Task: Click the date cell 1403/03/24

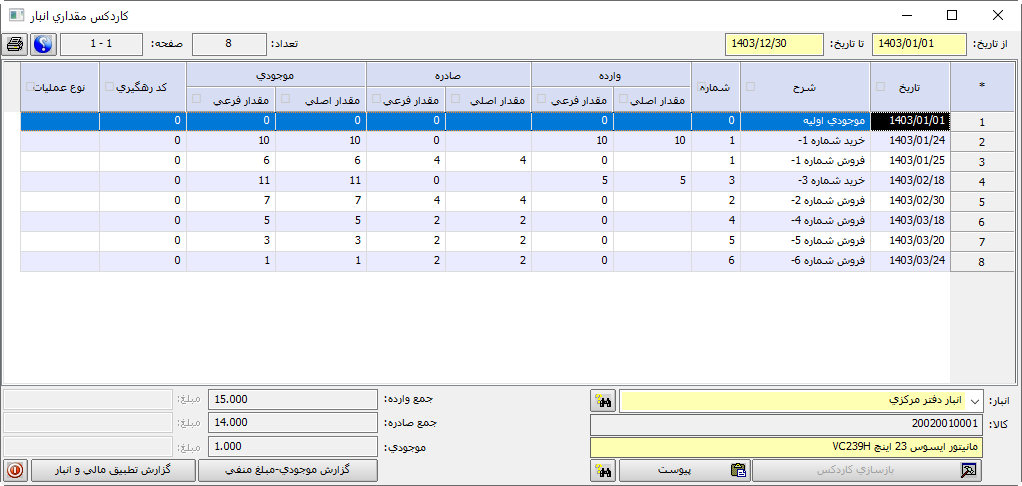Action: point(910,262)
